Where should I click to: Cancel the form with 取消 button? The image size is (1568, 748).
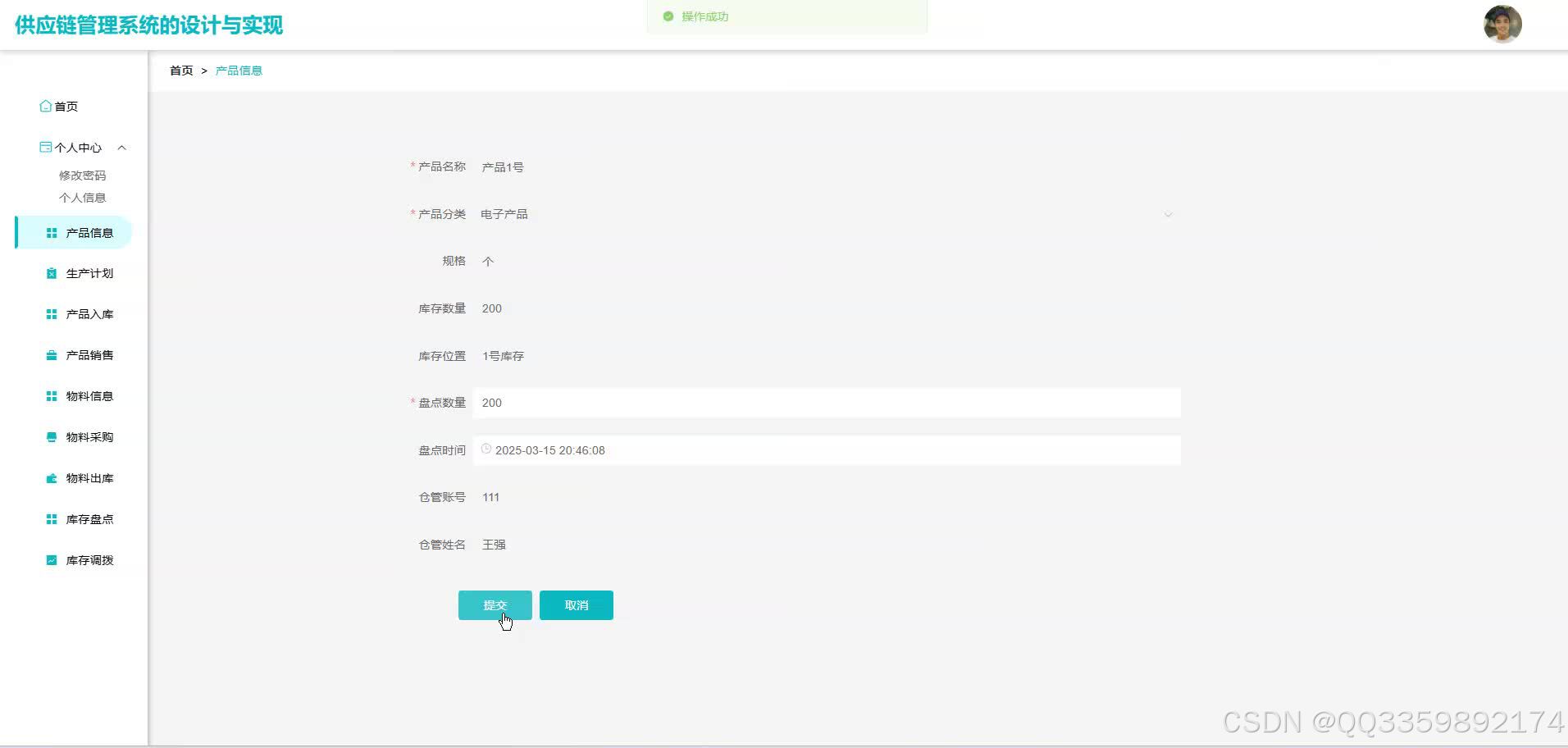(x=577, y=605)
